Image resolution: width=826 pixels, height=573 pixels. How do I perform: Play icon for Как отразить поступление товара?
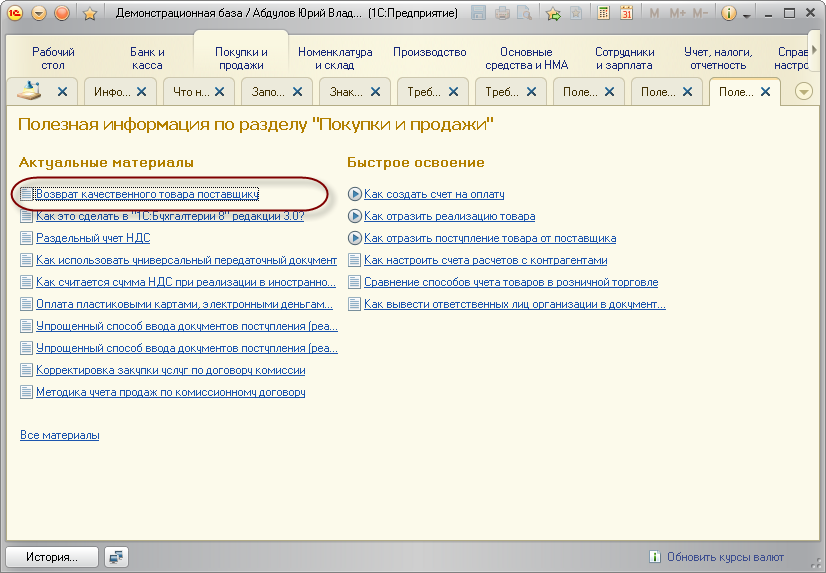pyautogui.click(x=355, y=238)
